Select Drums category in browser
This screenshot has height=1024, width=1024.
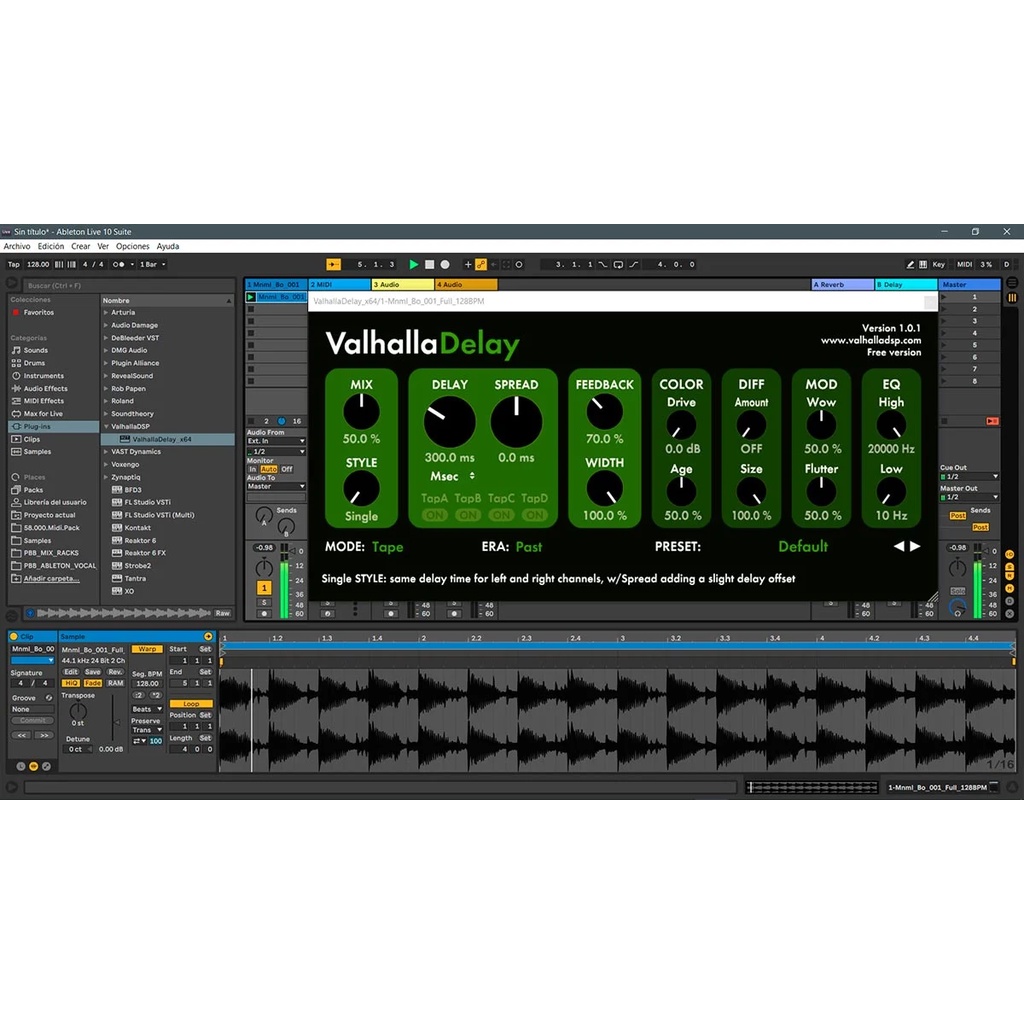(x=34, y=363)
